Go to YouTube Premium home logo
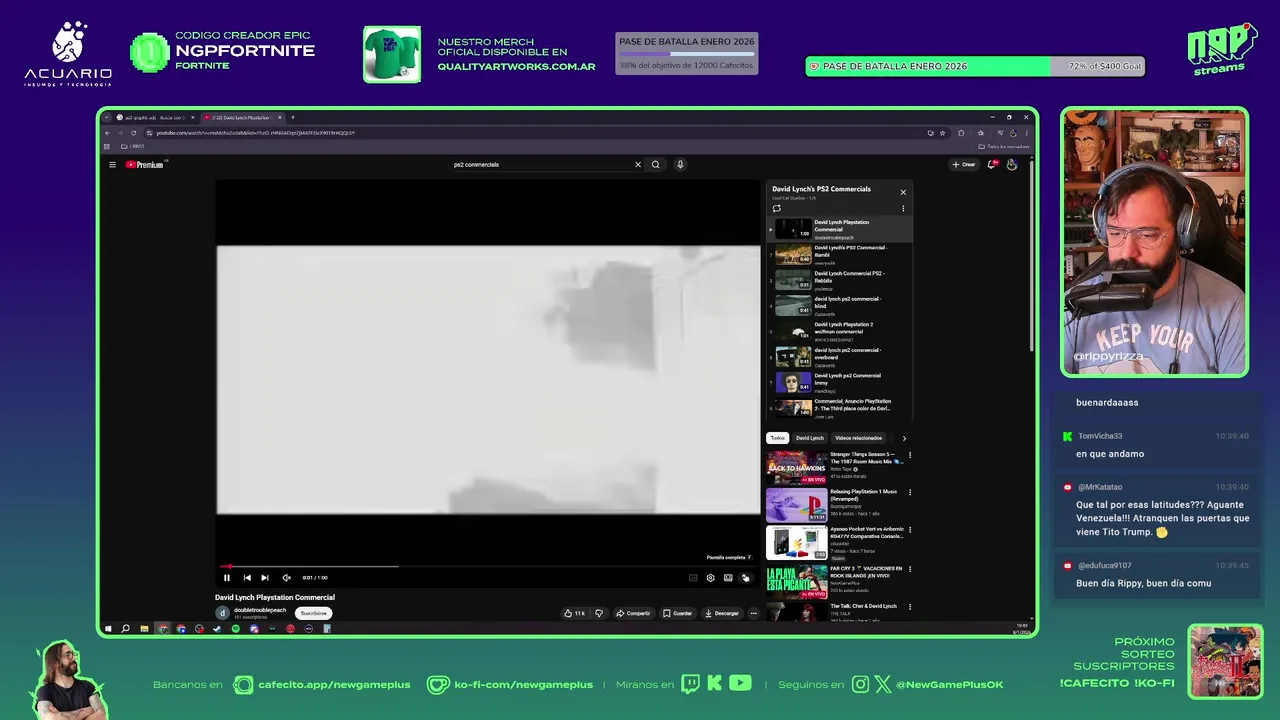 tap(145, 164)
